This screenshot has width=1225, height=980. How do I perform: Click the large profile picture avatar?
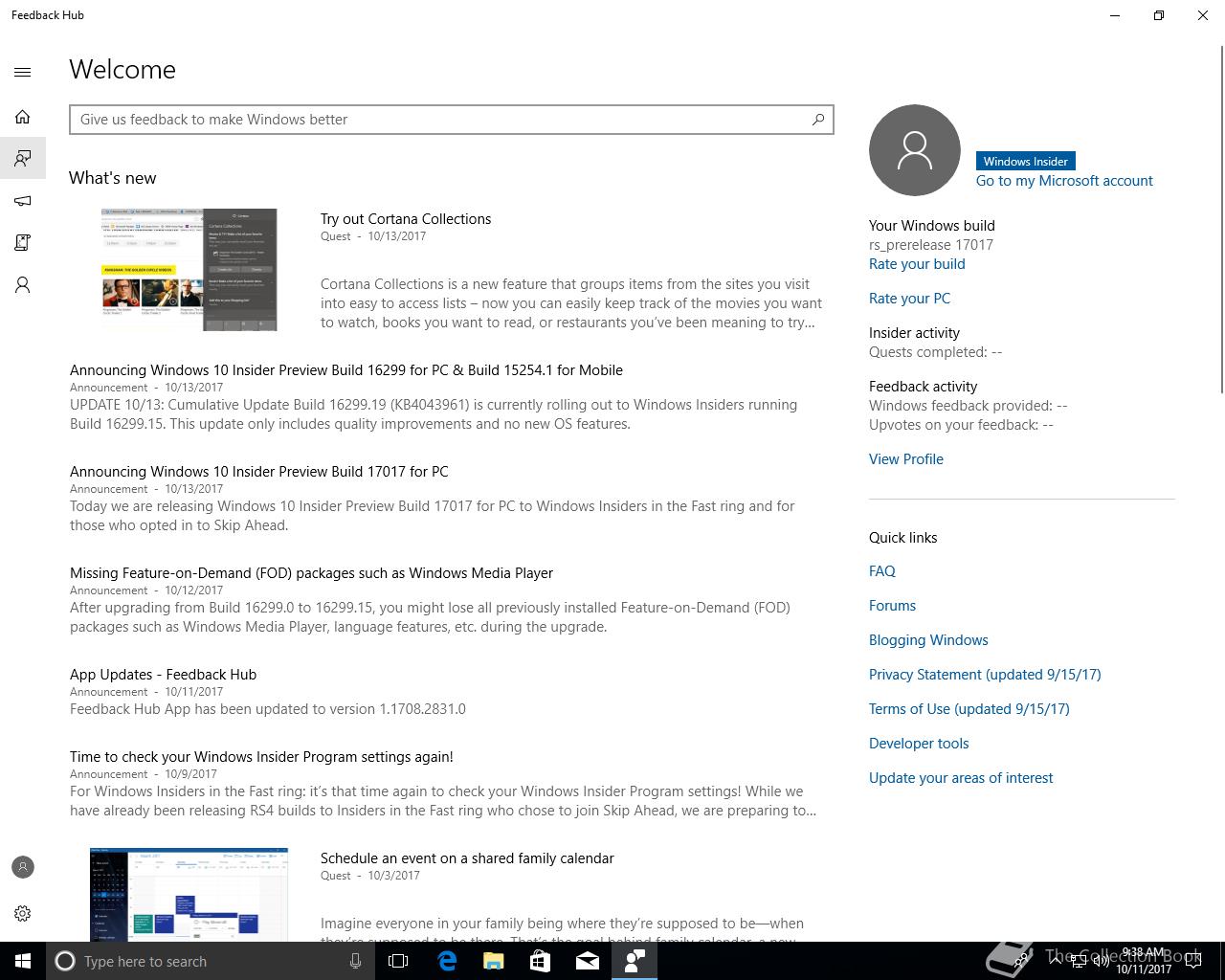915,150
